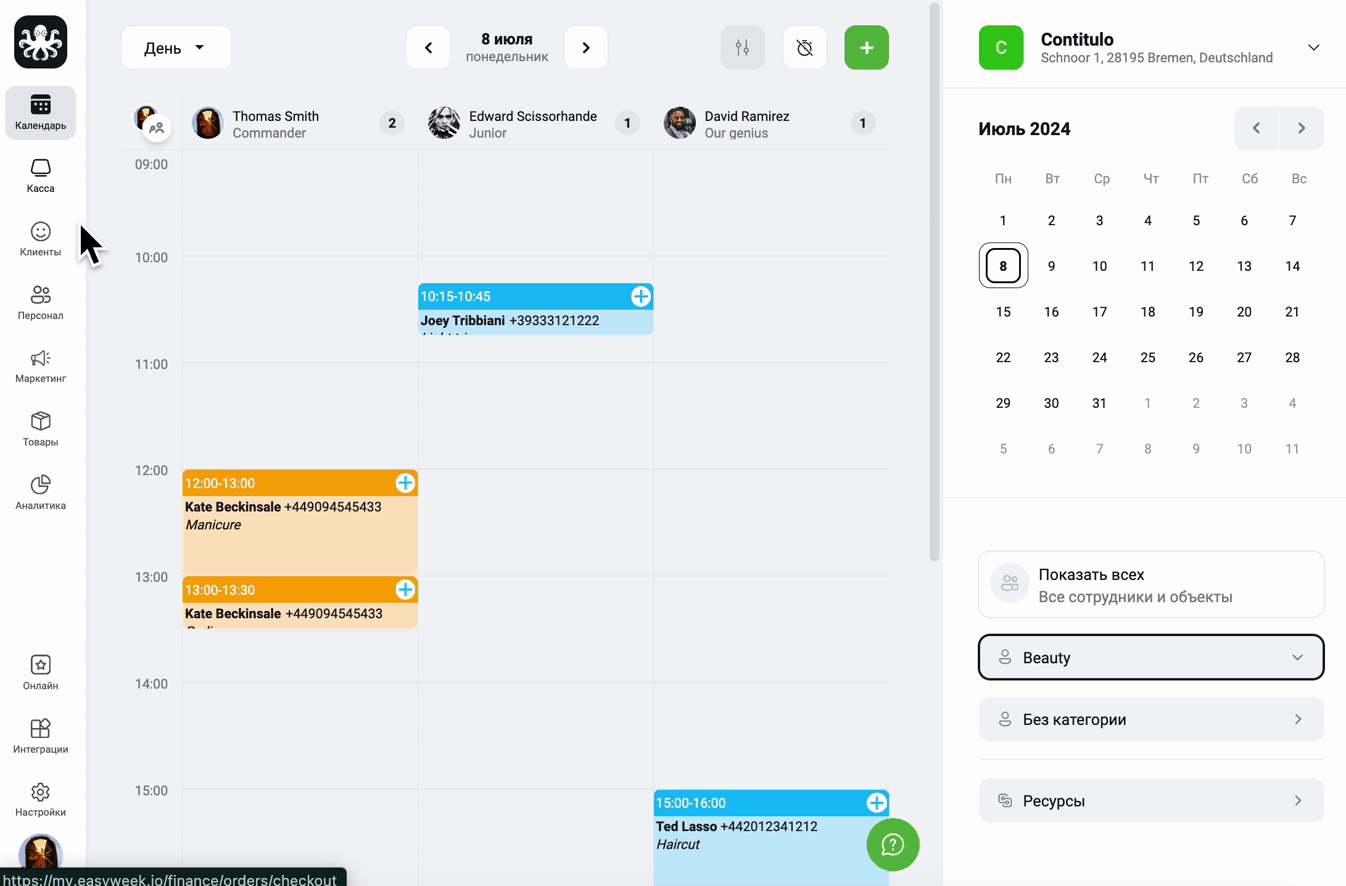Go to the Маркетинг megaphone icon
The height and width of the screenshot is (886, 1346).
point(40,358)
